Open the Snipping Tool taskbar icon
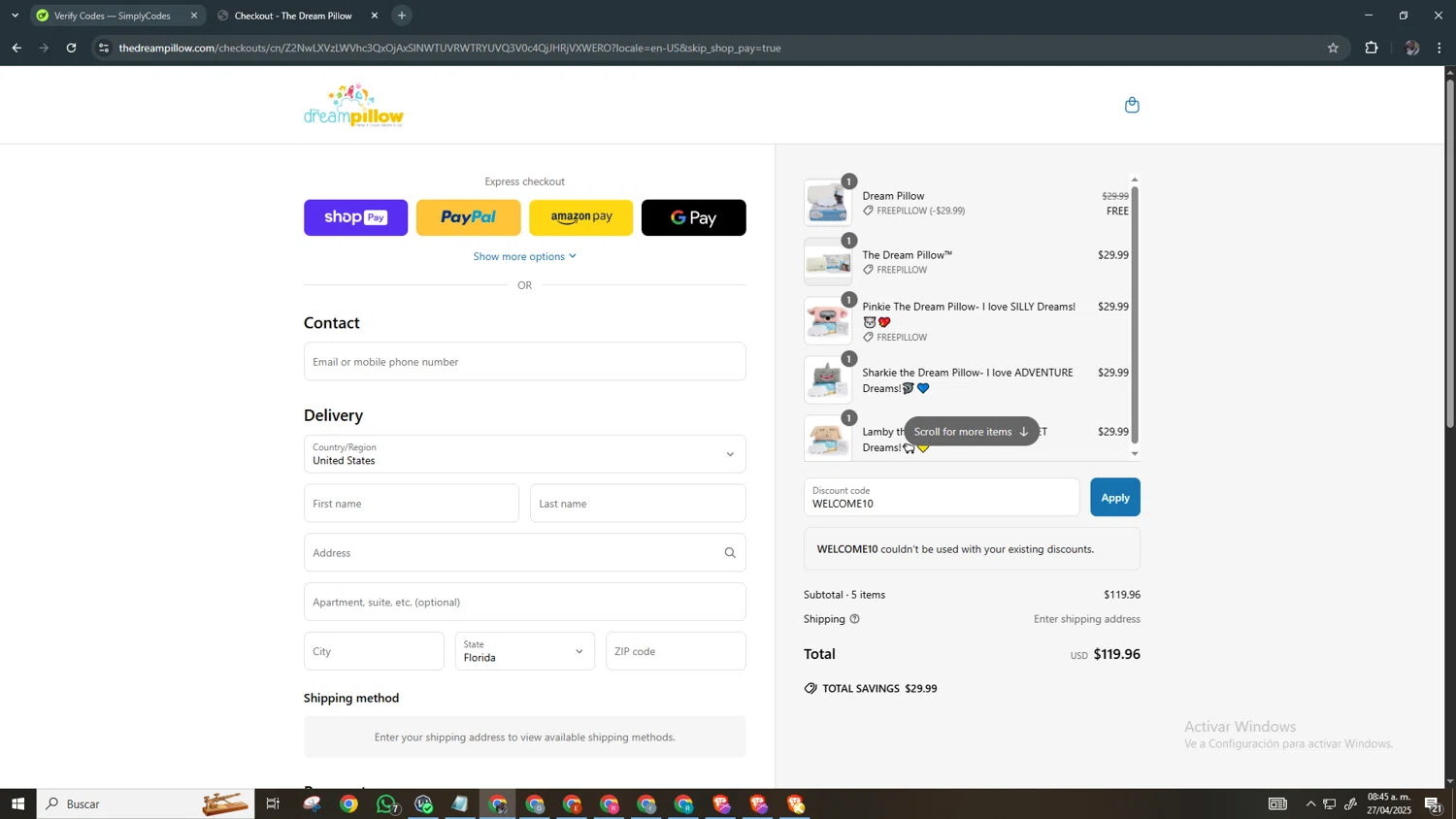This screenshot has width=1456, height=819. 312,803
